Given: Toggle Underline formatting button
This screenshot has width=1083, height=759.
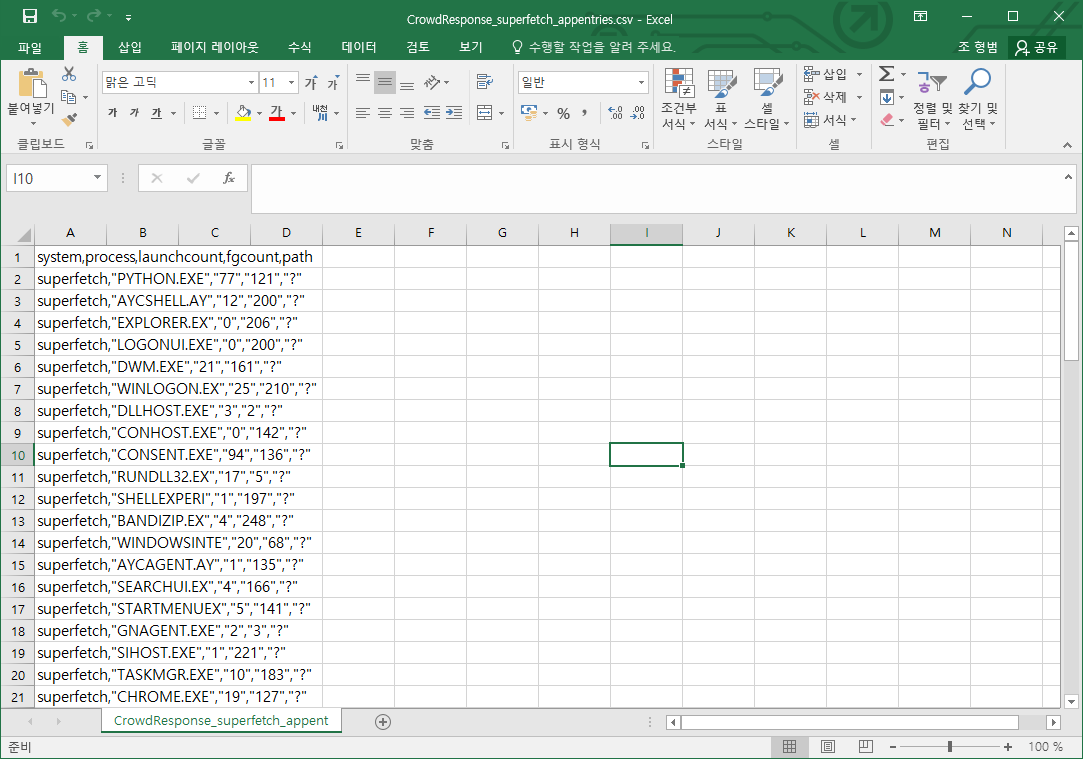Looking at the screenshot, I should click(157, 113).
